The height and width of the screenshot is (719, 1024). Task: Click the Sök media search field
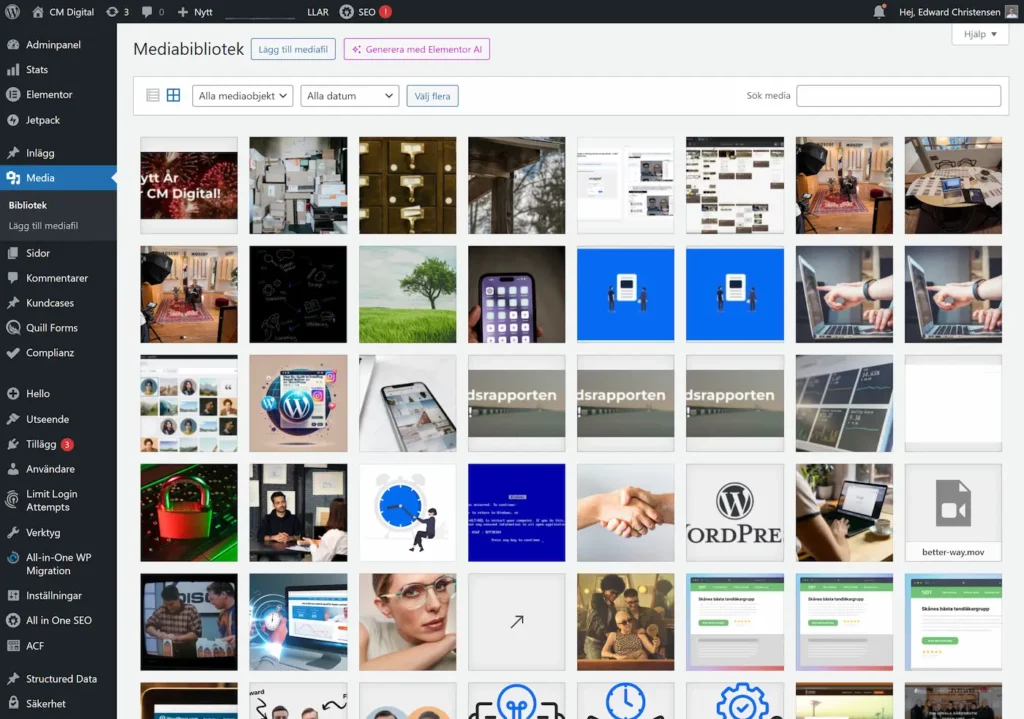click(898, 96)
